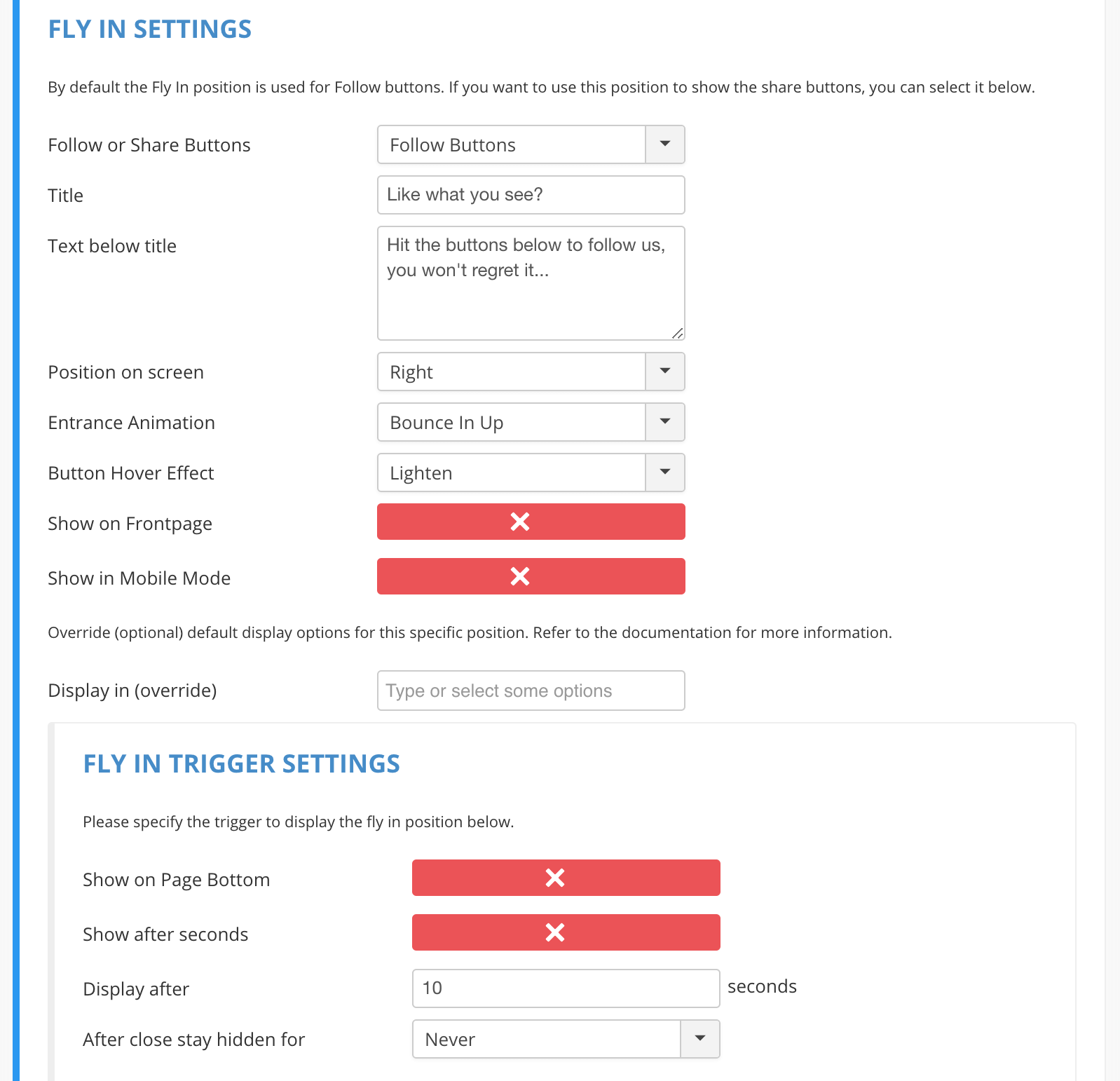Focus the Display in (override) options field
Viewport: 1120px width, 1081px height.
[531, 691]
